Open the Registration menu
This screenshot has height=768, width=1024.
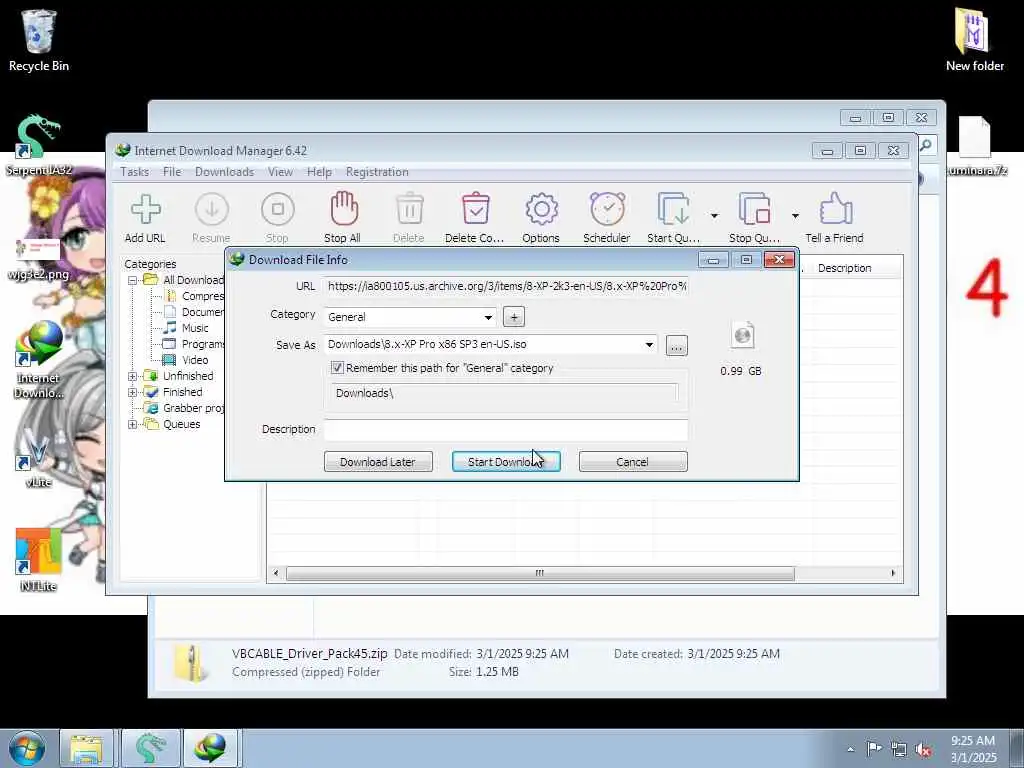tap(377, 172)
